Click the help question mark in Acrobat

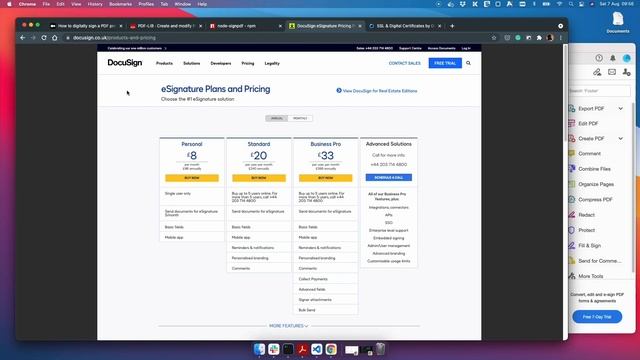tap(599, 58)
